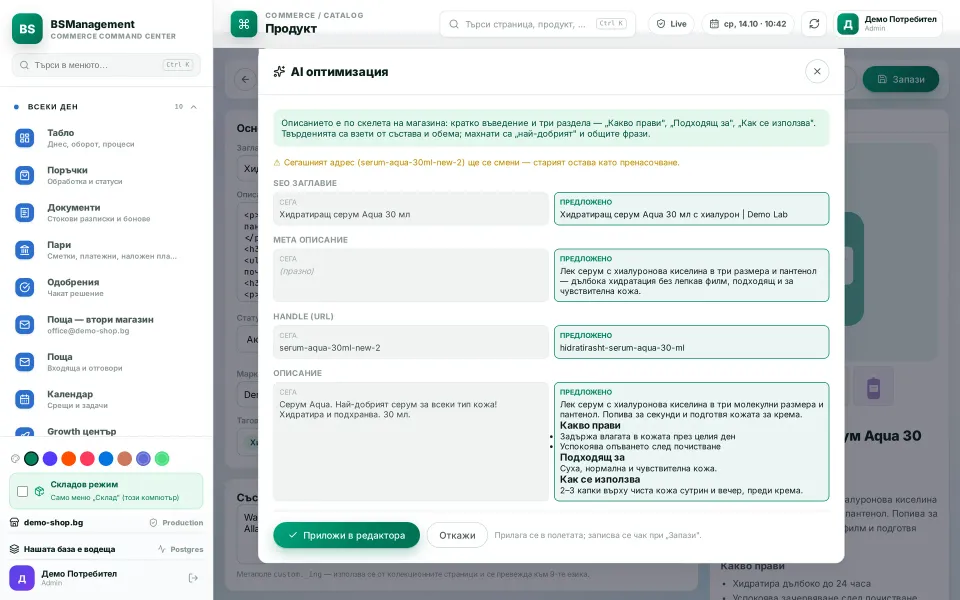Choose the dark green theme swatch

pyautogui.click(x=31, y=459)
